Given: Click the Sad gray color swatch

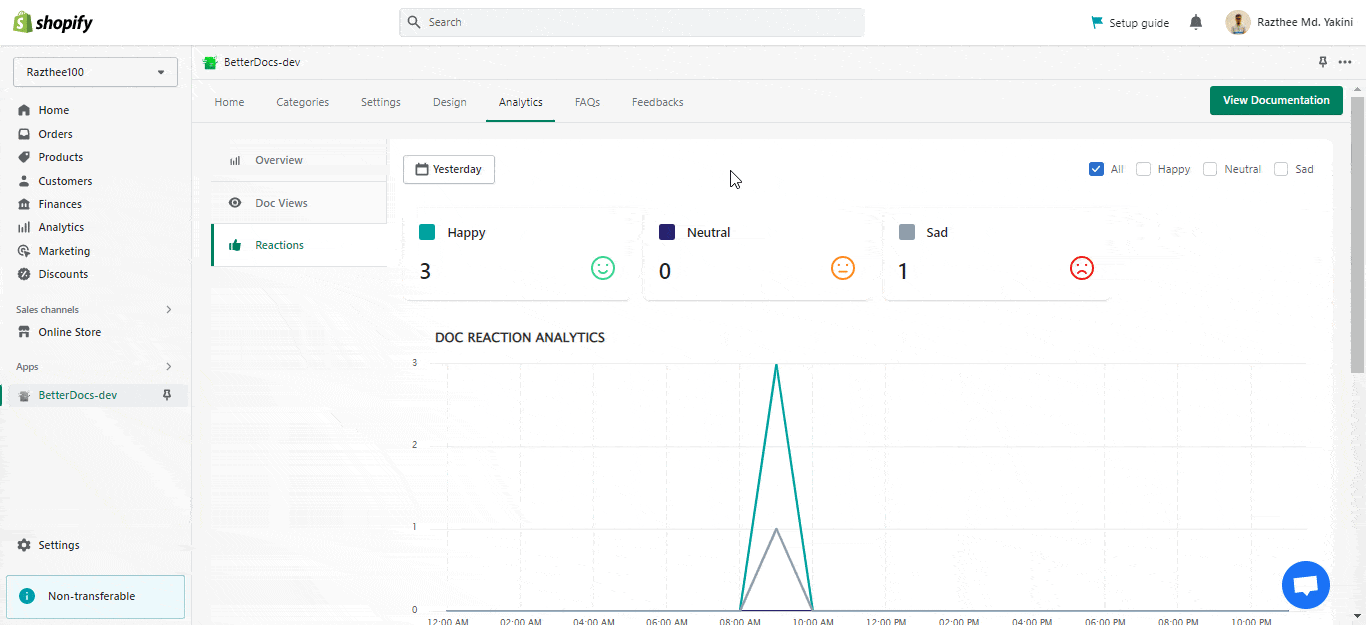Looking at the screenshot, I should point(907,232).
